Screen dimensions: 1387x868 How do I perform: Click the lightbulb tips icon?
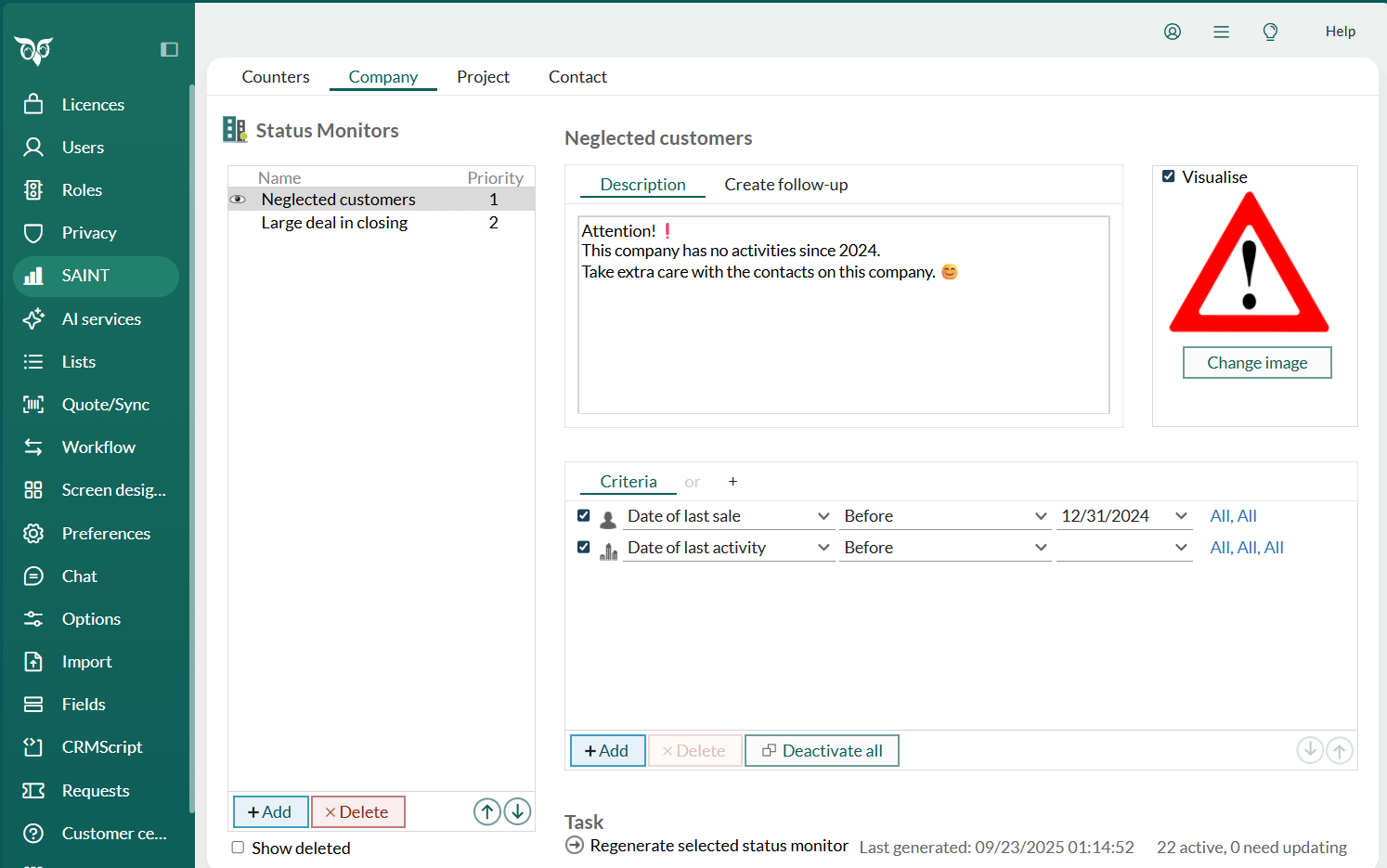[1270, 31]
